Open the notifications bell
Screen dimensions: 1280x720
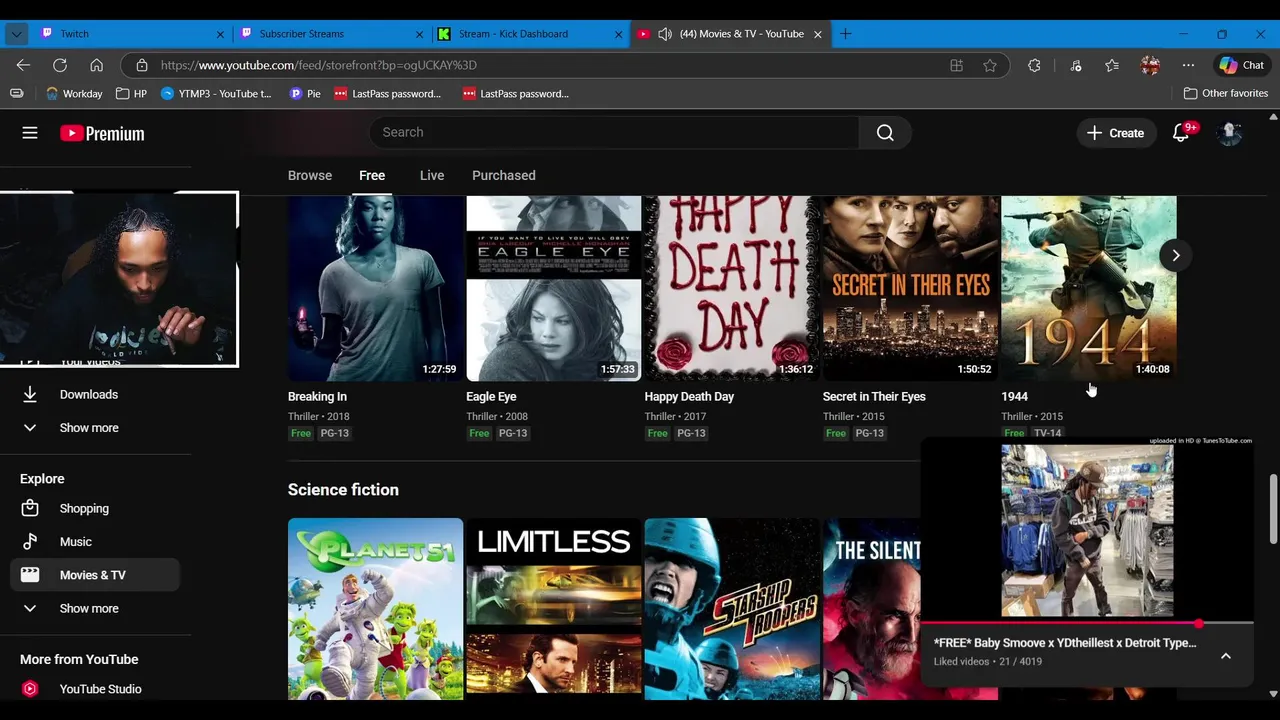click(1181, 133)
